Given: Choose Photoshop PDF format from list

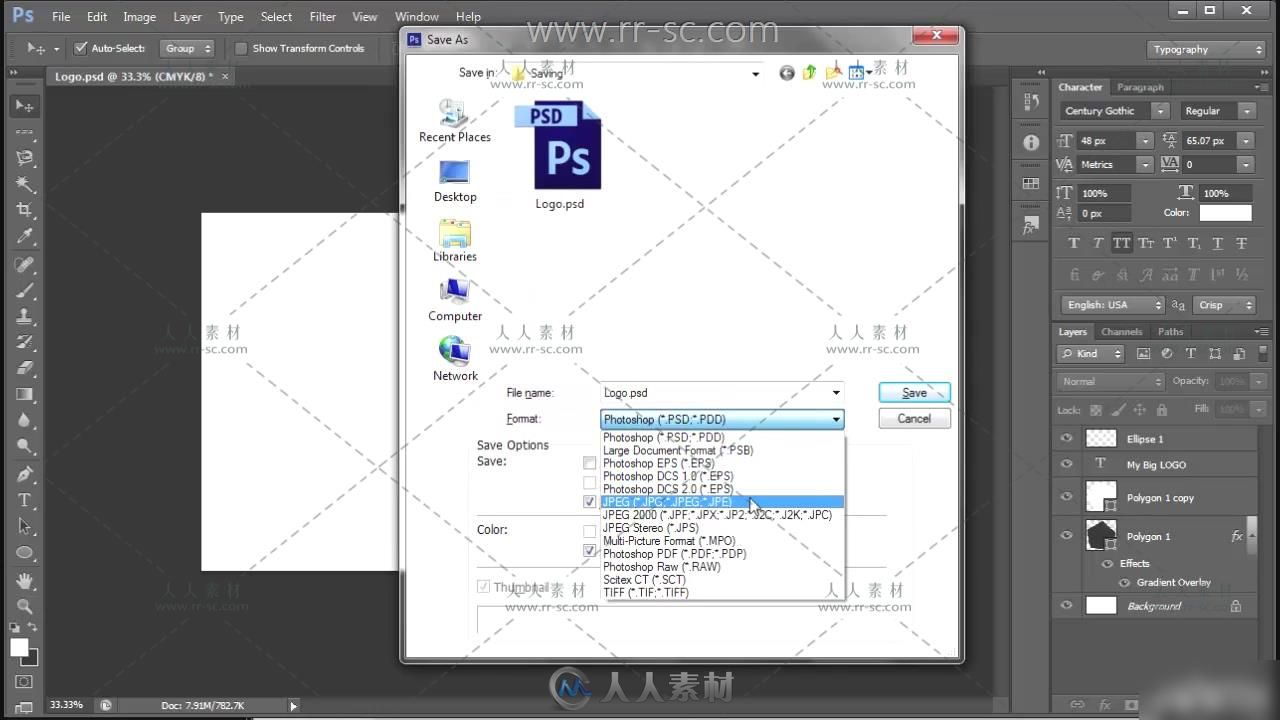Looking at the screenshot, I should [722, 554].
